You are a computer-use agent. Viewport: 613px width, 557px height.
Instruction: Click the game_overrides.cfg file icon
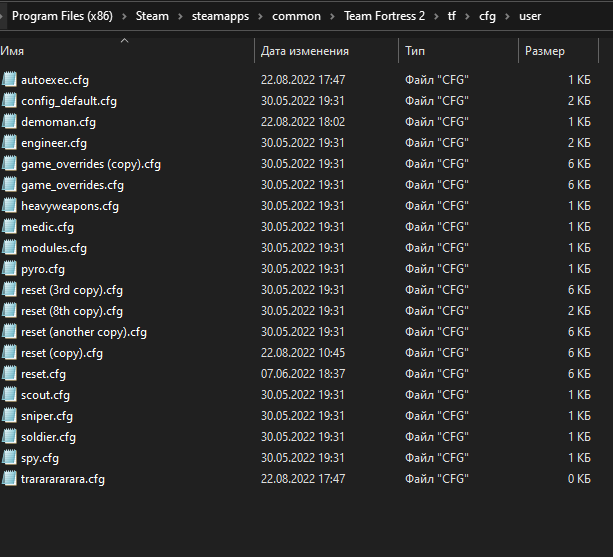(x=9, y=185)
